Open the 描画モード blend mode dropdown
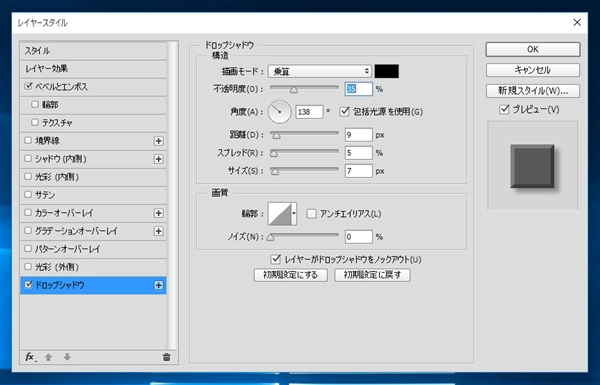The image size is (600, 385). point(320,71)
